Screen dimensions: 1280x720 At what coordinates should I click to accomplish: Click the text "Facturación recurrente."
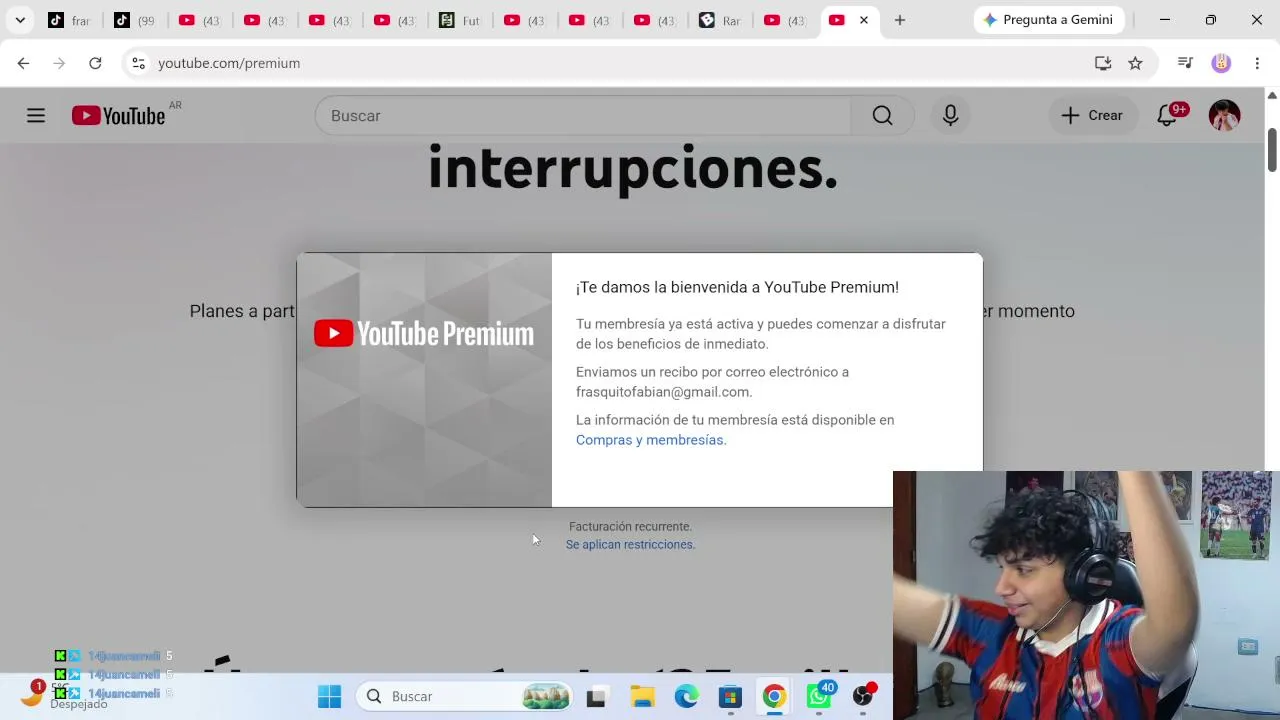(630, 527)
